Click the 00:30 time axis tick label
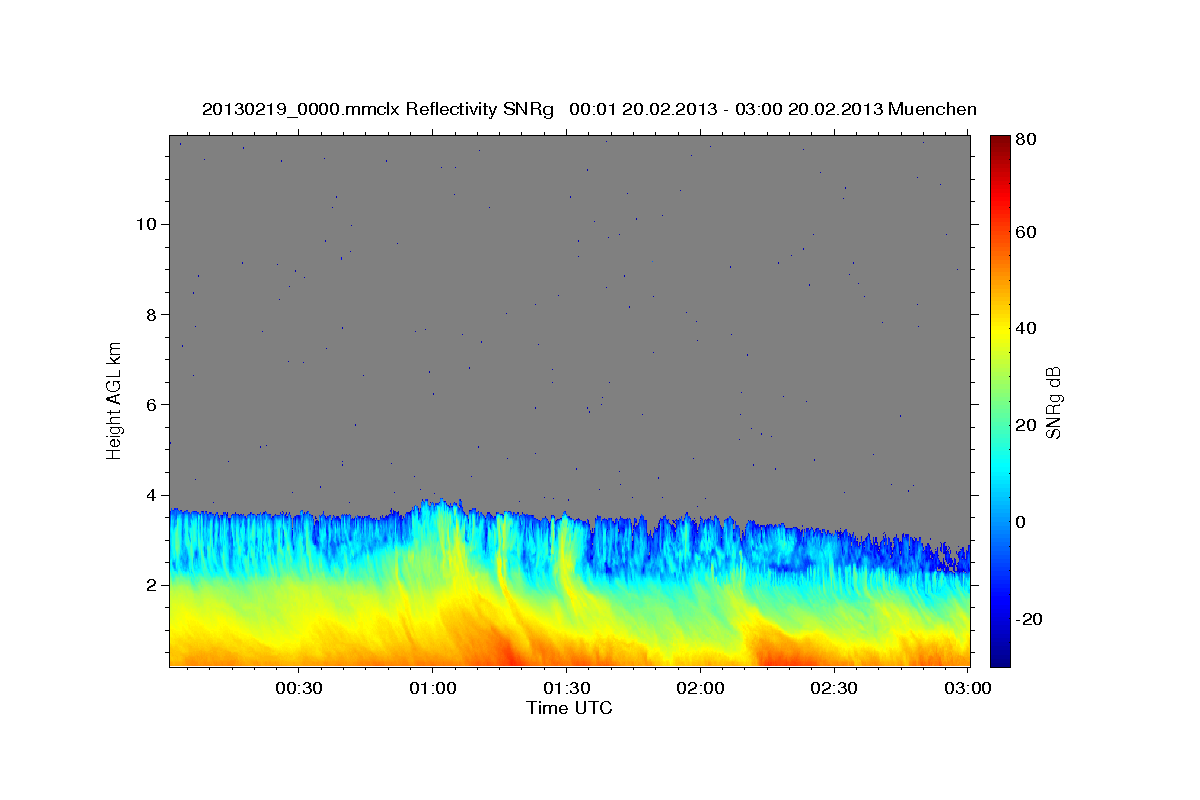This screenshot has height=800, width=1200. [298, 689]
